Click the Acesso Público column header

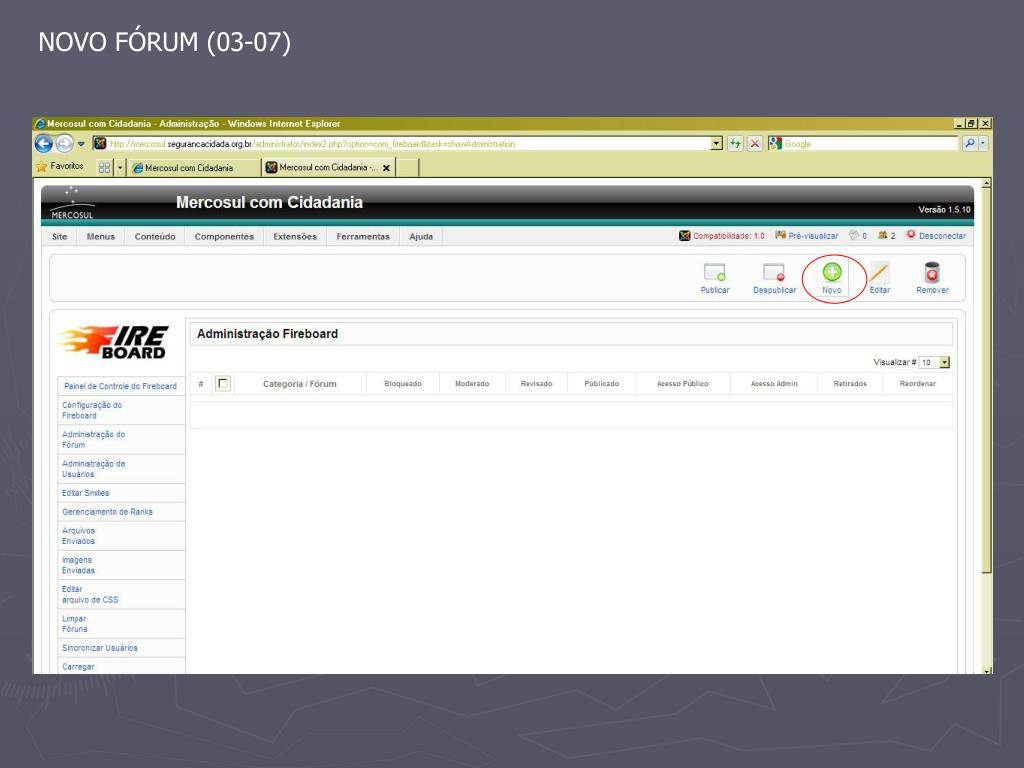pyautogui.click(x=682, y=384)
